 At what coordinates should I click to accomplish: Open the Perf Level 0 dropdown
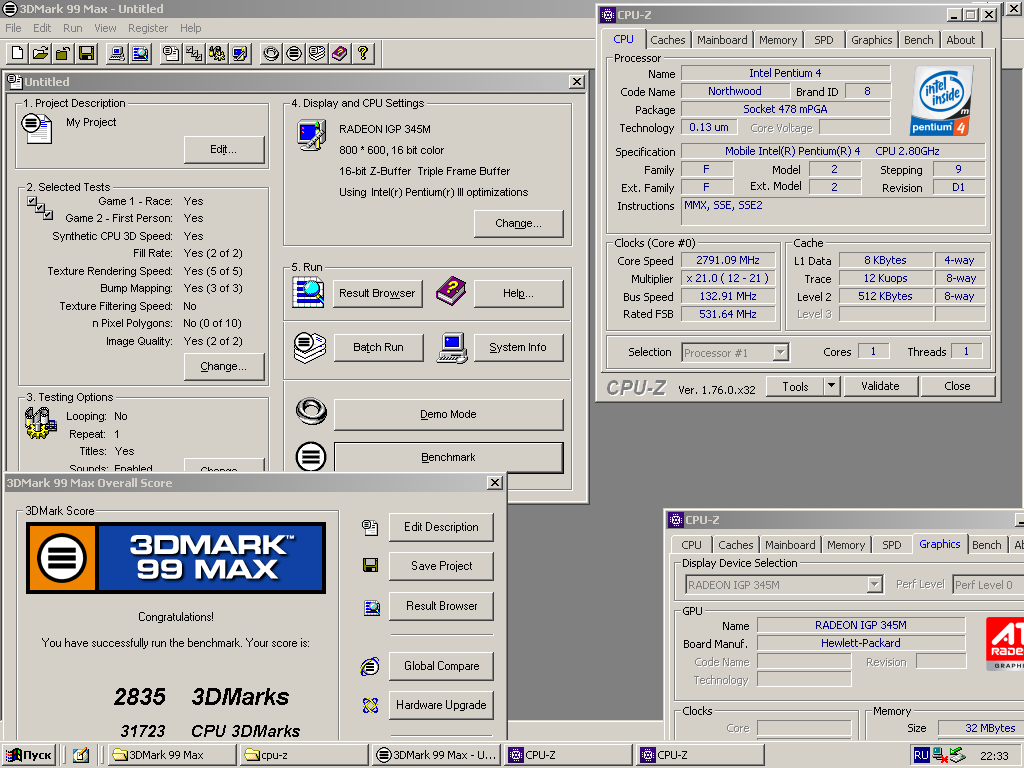(x=987, y=584)
